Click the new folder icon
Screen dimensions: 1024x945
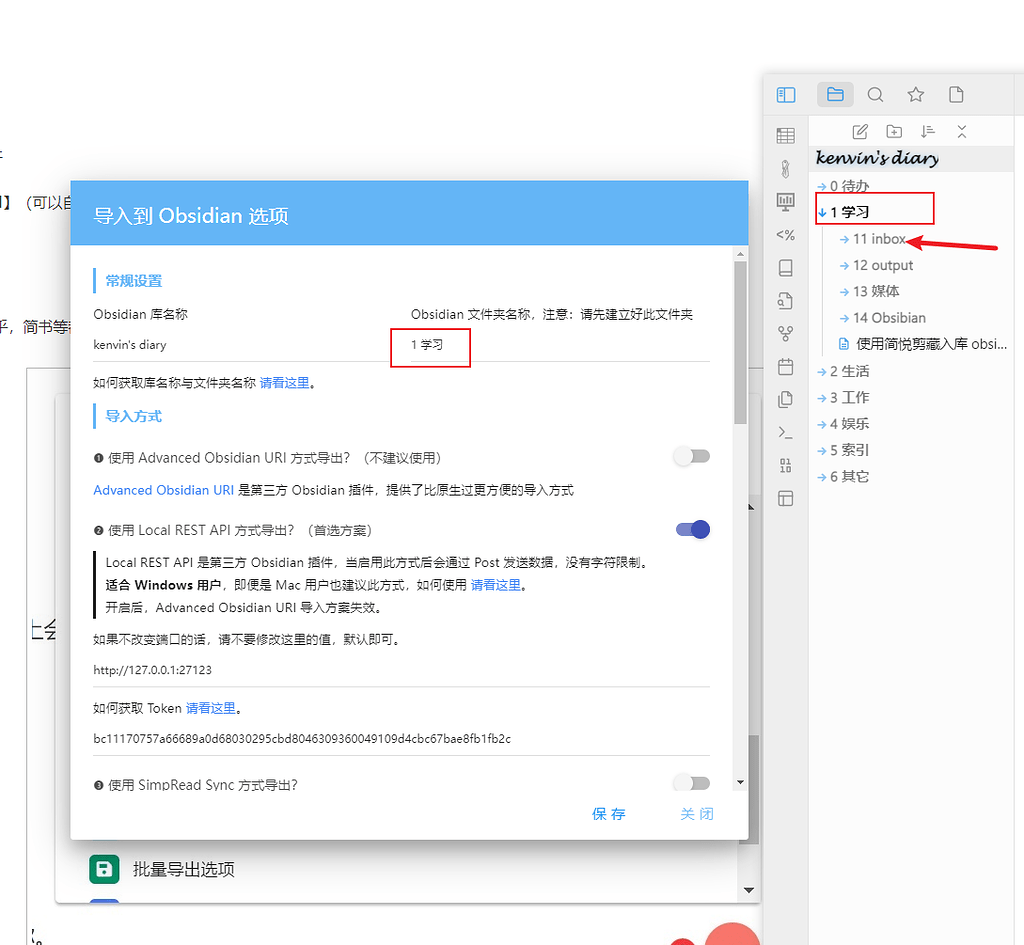click(x=894, y=132)
